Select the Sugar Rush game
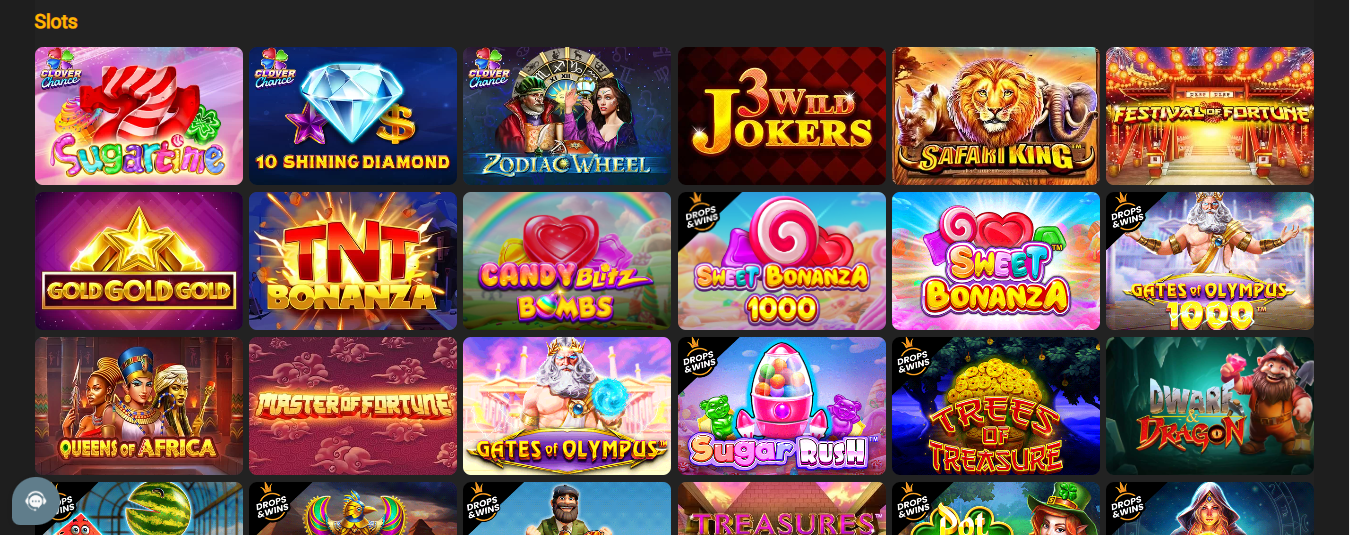The width and height of the screenshot is (1350, 535). point(782,406)
